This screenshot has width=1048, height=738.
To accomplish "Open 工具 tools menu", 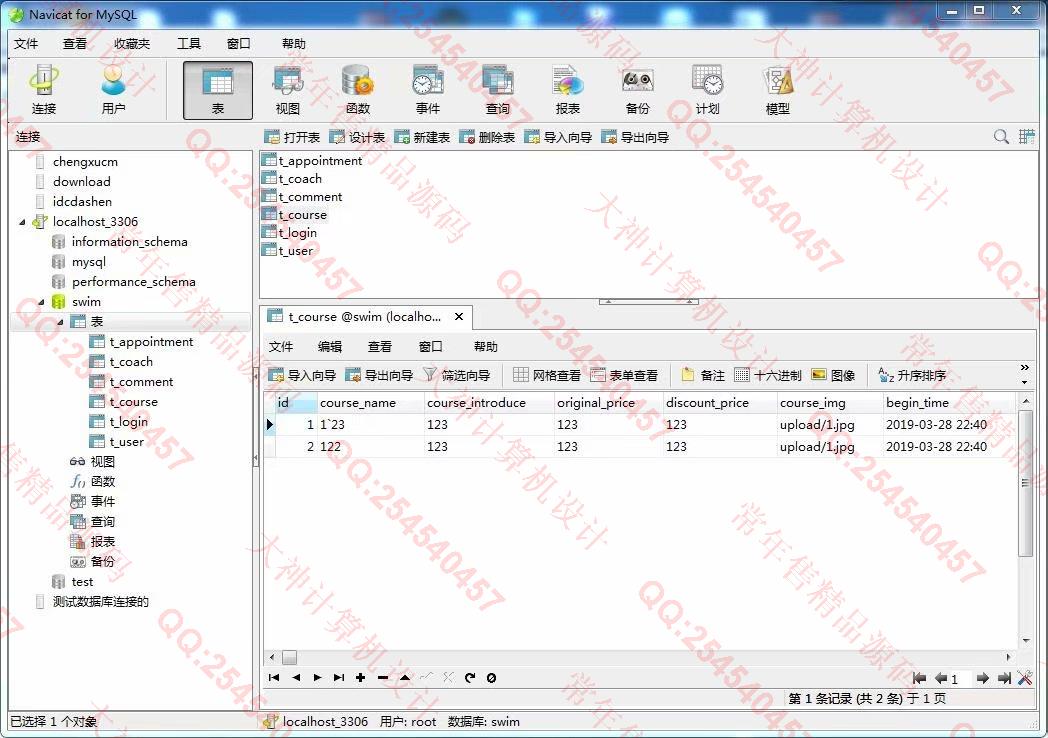I will (x=188, y=43).
